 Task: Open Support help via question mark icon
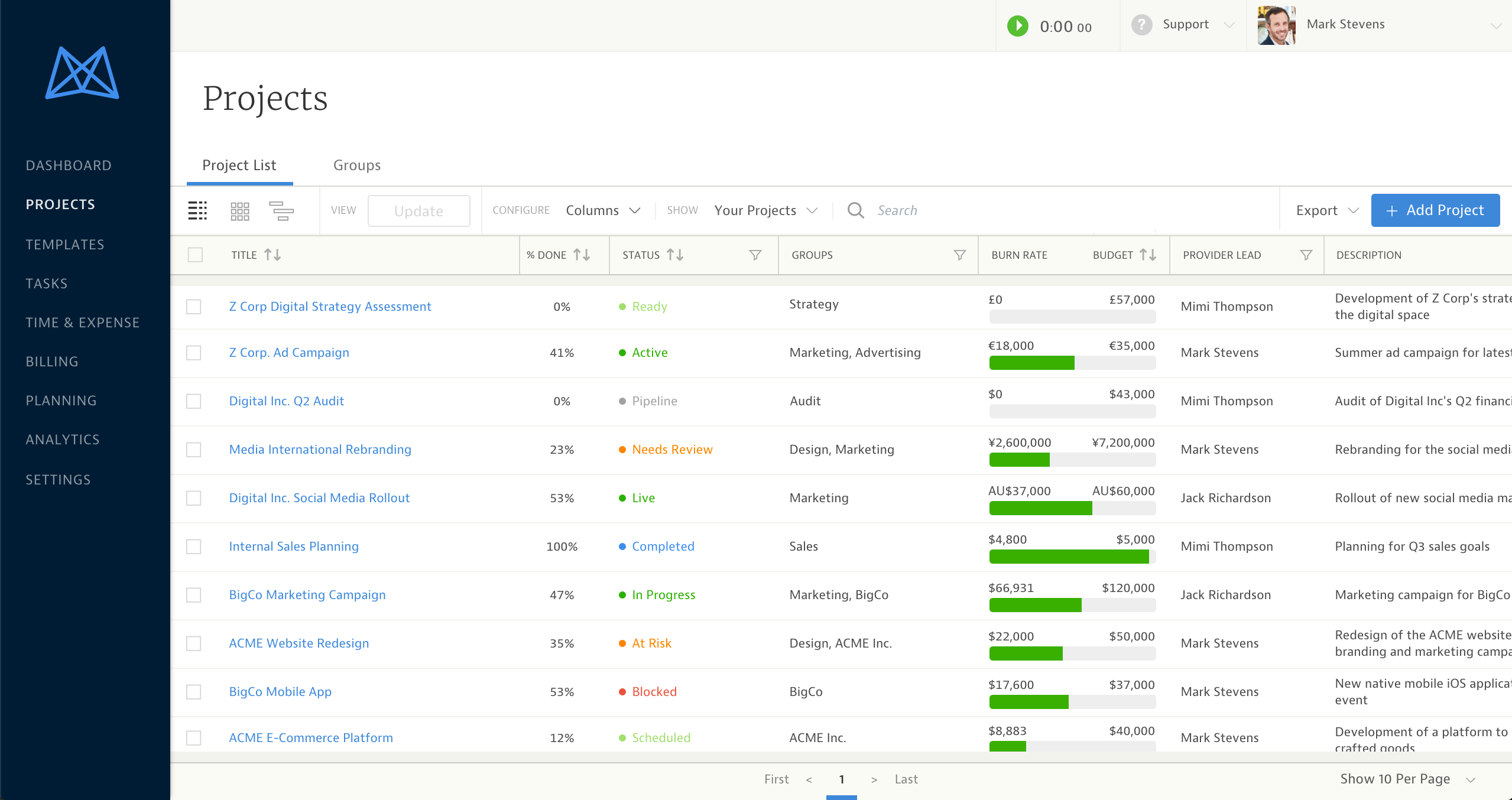click(x=1141, y=25)
